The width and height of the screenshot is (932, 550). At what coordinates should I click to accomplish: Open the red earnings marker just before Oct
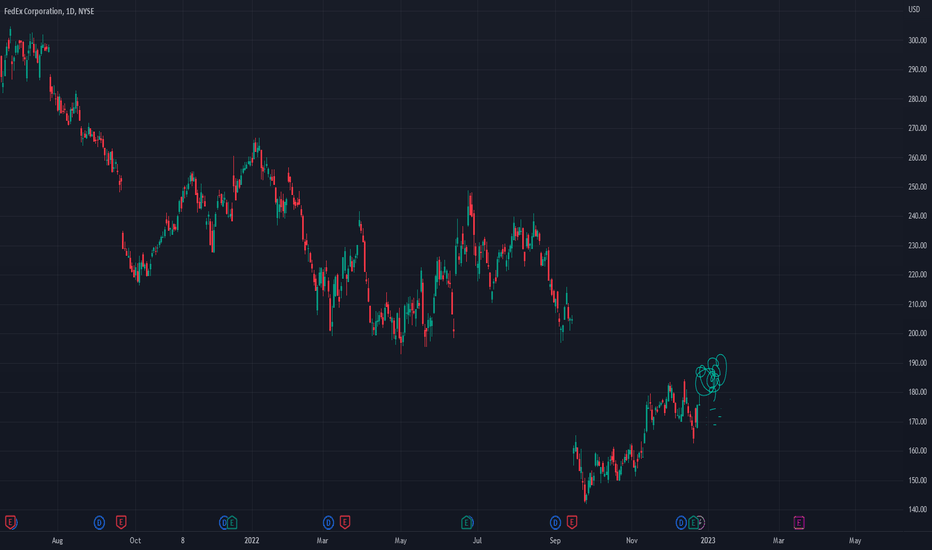tap(121, 523)
